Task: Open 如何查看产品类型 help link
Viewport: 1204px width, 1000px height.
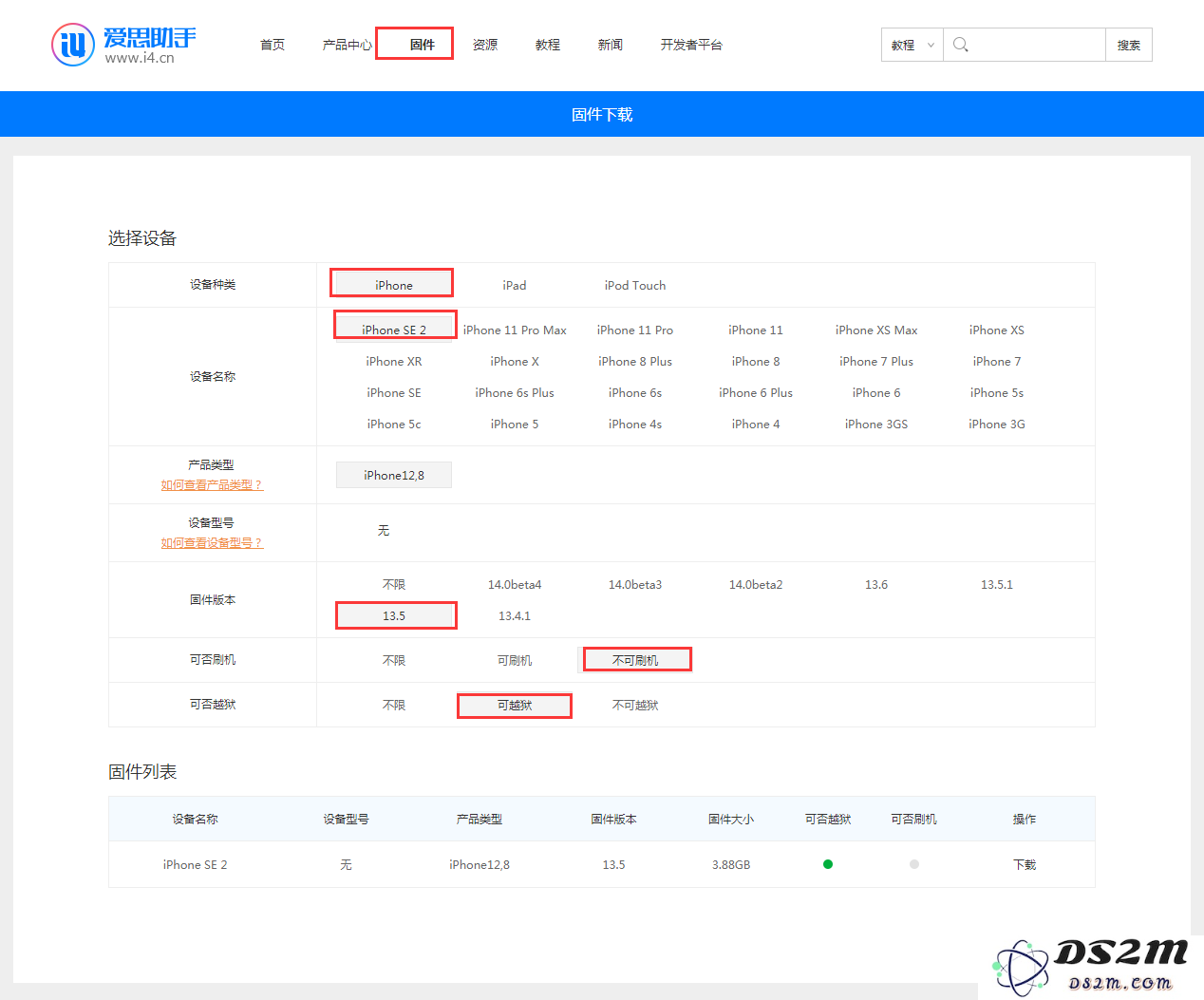Action: pos(212,485)
